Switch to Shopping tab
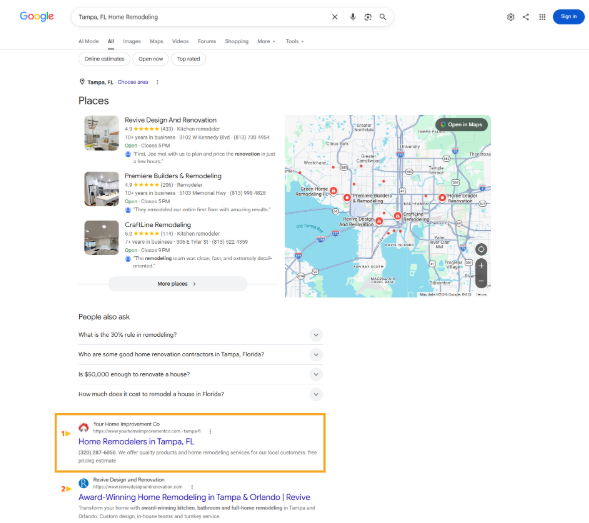 pos(237,41)
